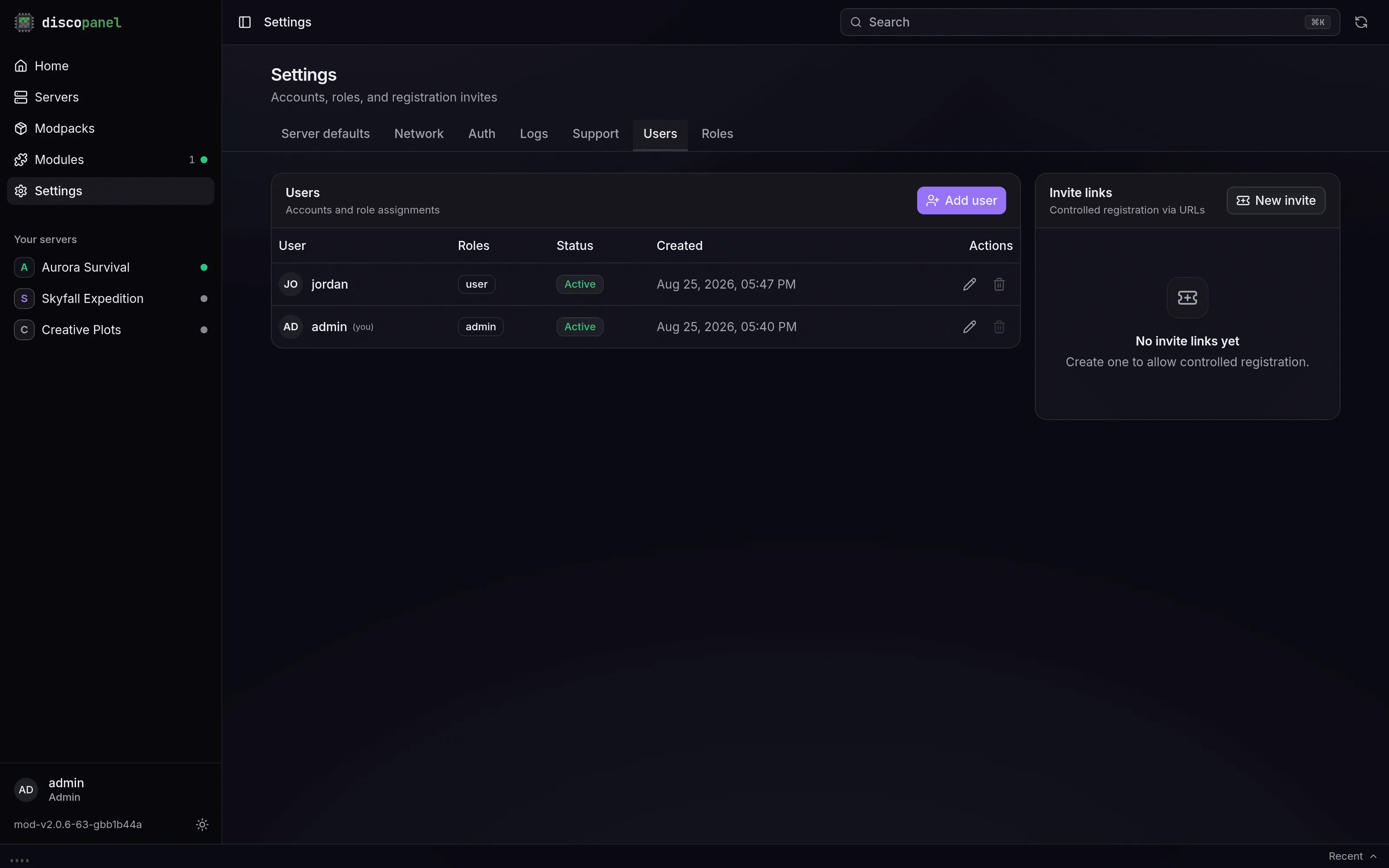Screen dimensions: 1389x868
Task: Click the ticket icon above No invite links yet
Action: point(1188,297)
